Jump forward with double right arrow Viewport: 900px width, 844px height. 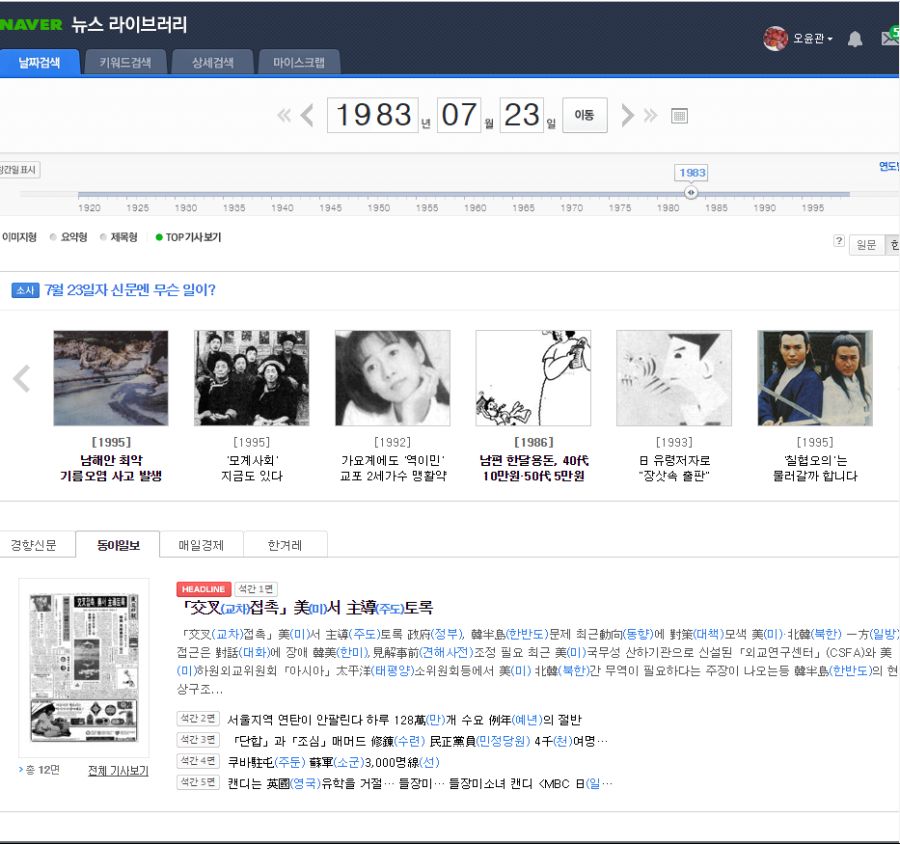click(650, 115)
